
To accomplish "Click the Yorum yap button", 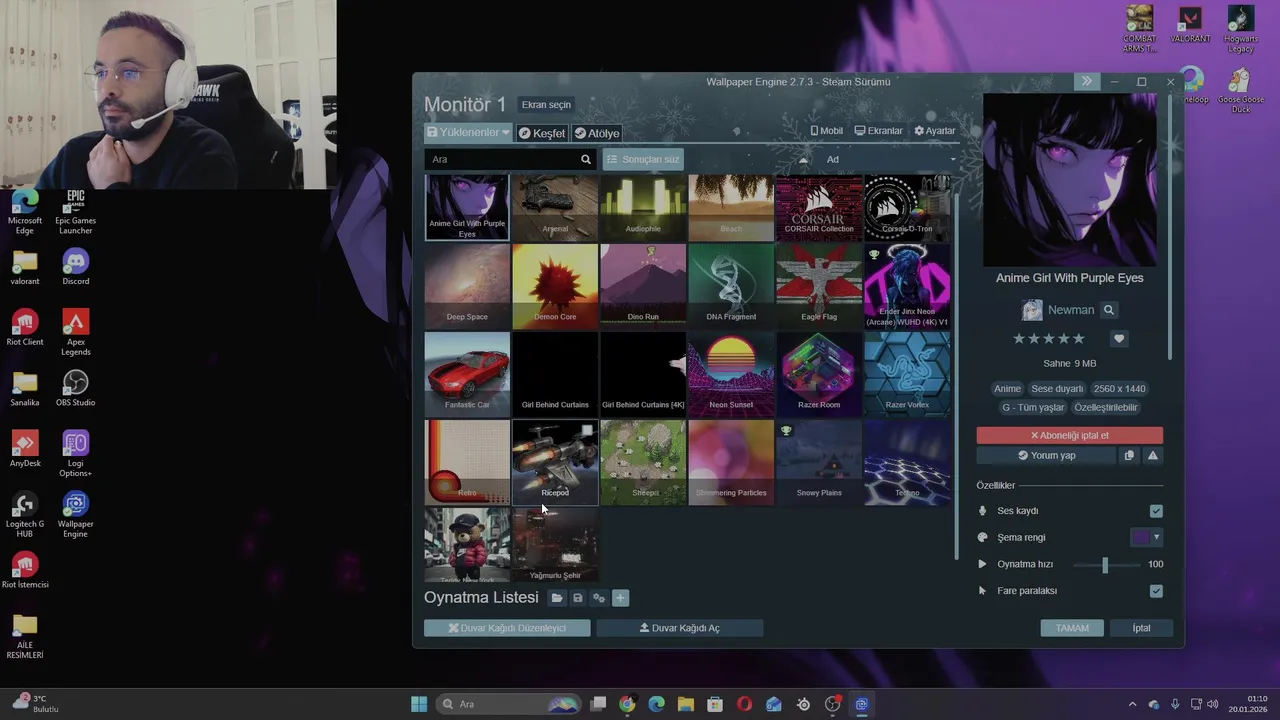I will 1046,455.
